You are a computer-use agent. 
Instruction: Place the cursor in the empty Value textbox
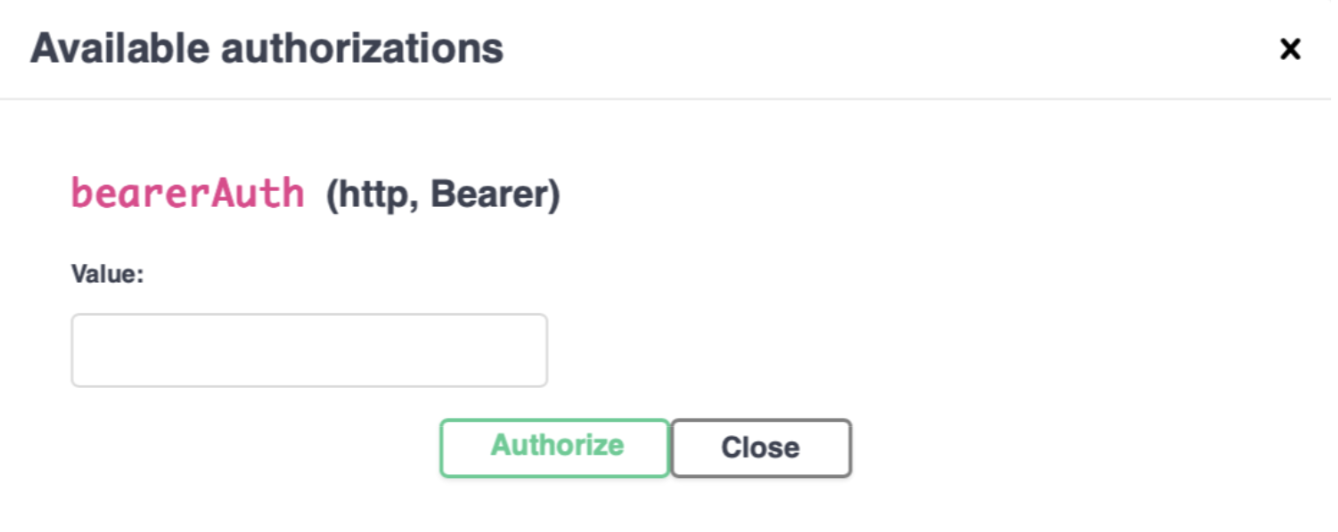(x=309, y=350)
